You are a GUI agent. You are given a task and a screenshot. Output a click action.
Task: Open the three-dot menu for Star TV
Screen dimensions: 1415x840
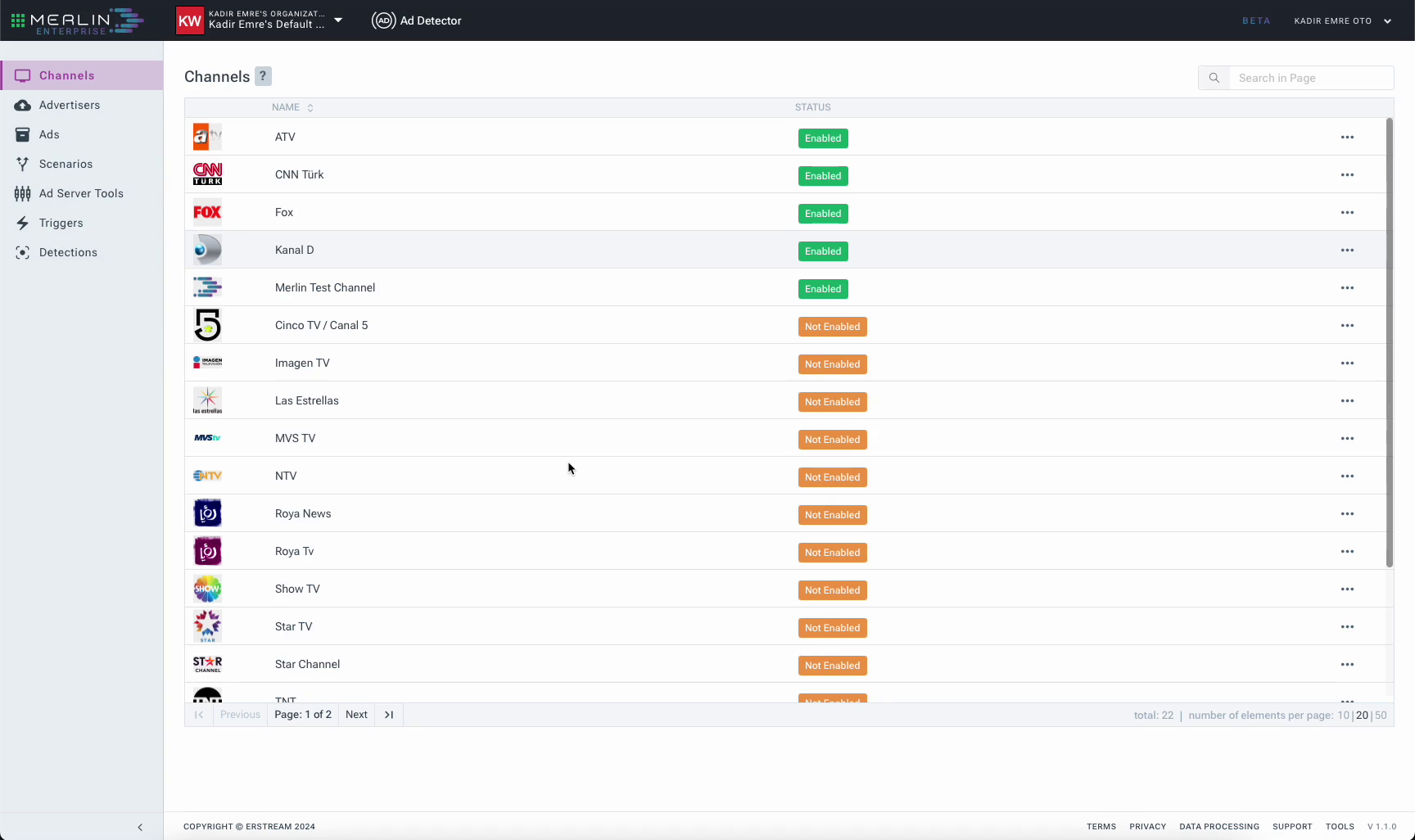tap(1347, 626)
